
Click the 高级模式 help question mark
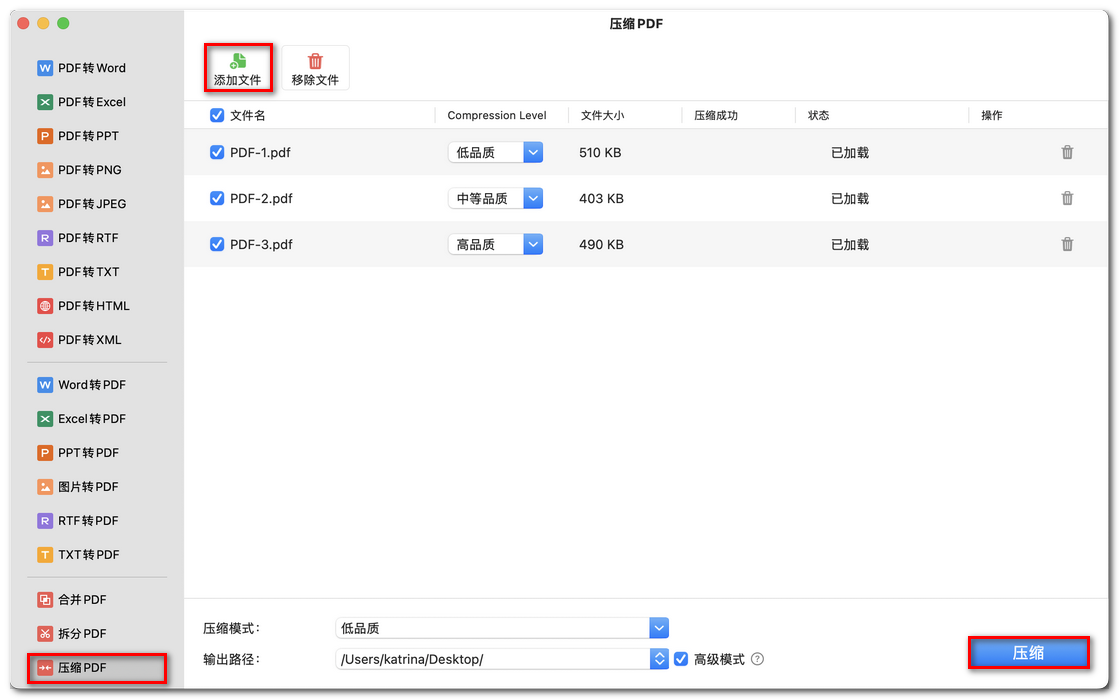(757, 658)
